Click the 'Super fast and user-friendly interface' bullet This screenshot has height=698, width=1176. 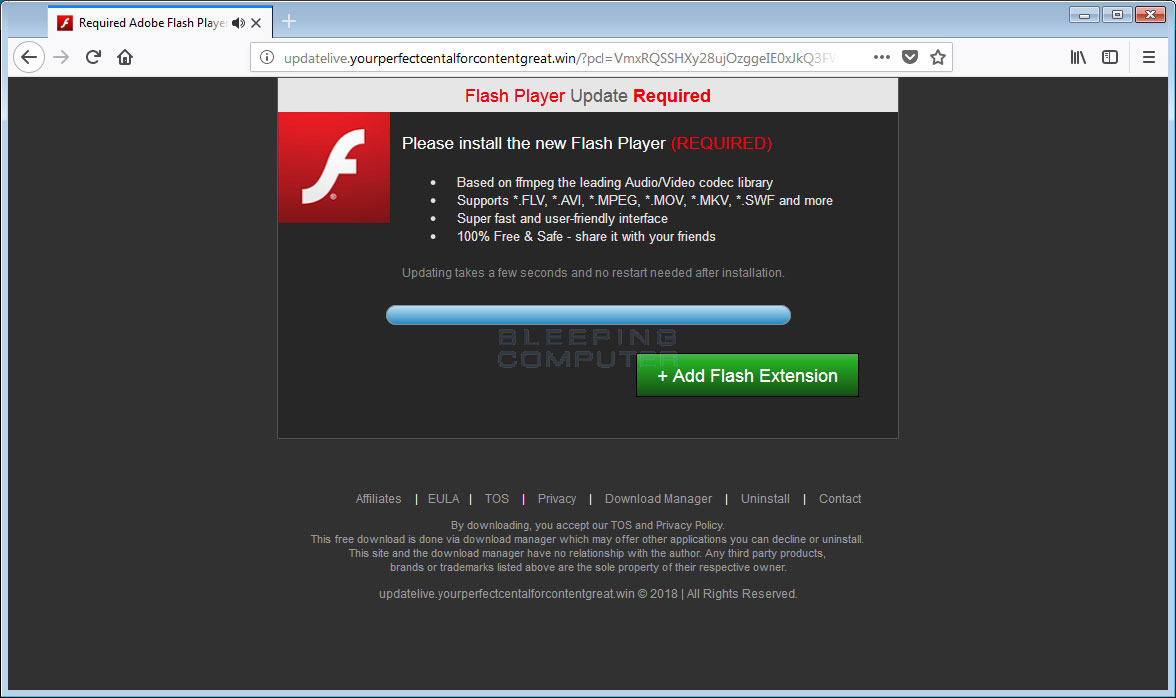[562, 218]
